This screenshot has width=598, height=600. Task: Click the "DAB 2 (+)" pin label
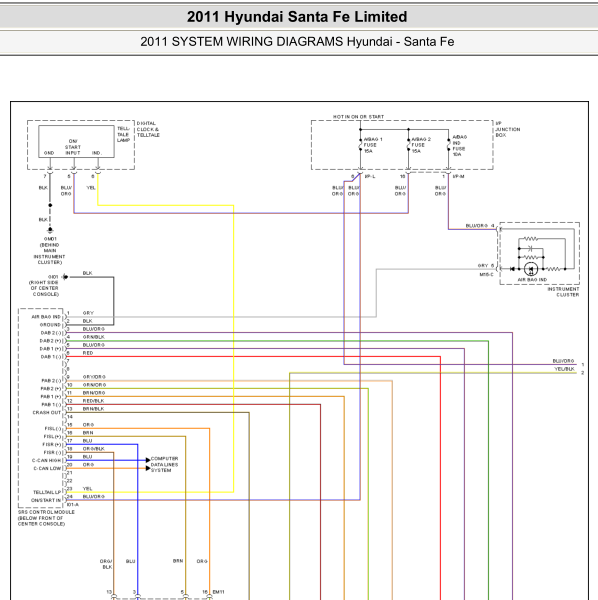pos(51,341)
